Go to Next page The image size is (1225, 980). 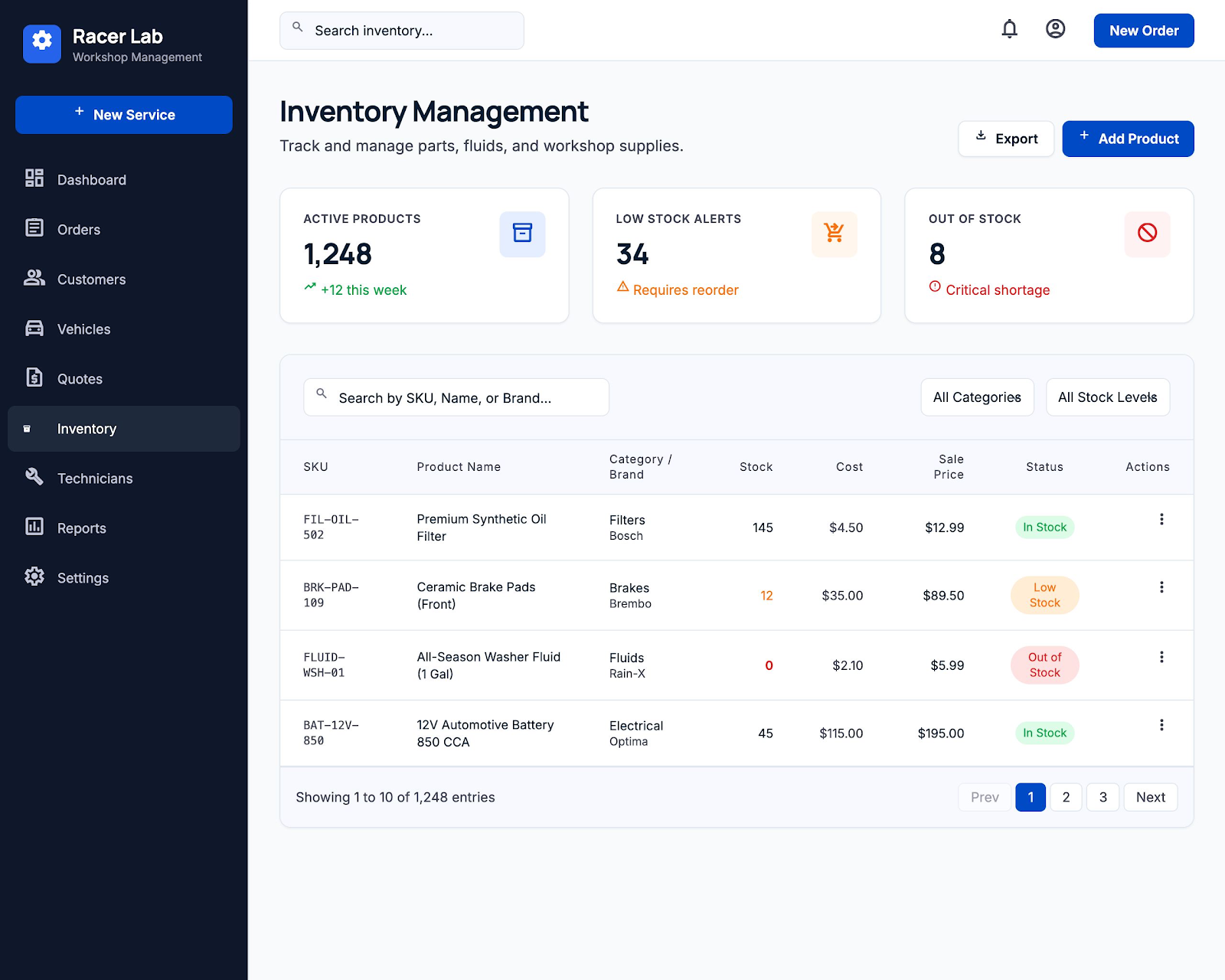(1150, 797)
